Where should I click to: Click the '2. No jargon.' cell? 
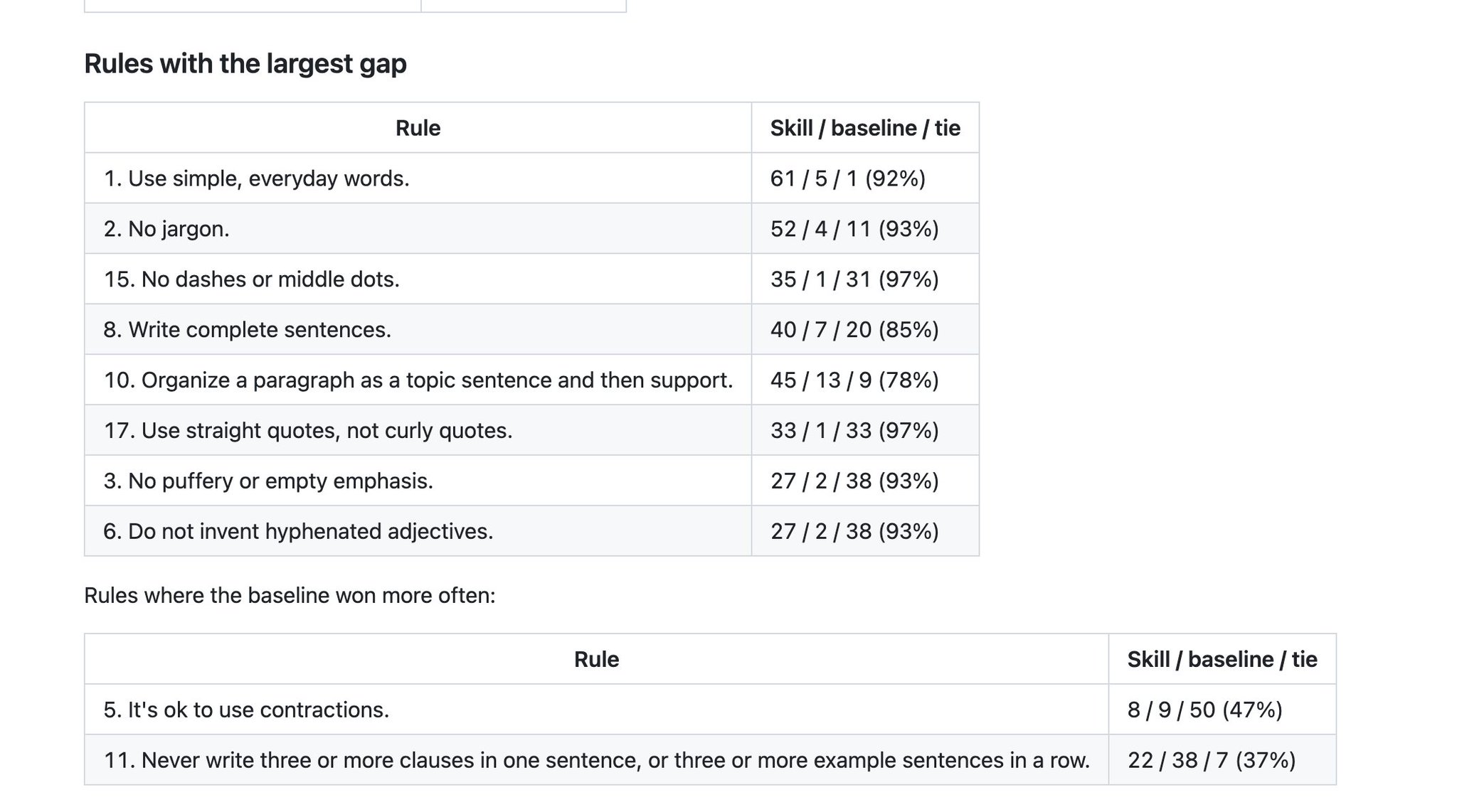click(x=418, y=229)
